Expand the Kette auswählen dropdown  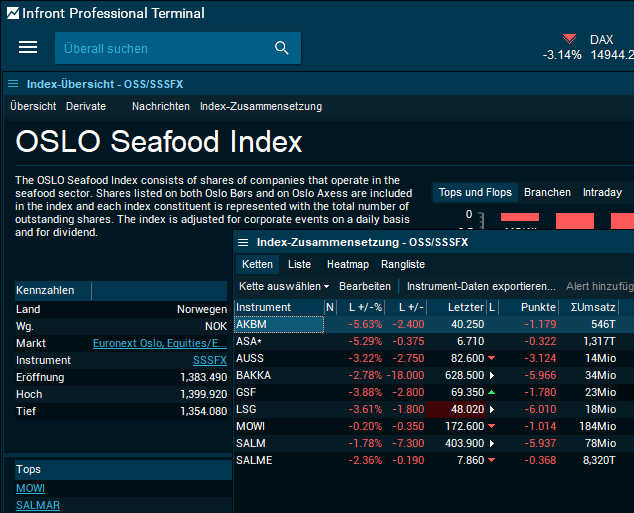point(285,286)
